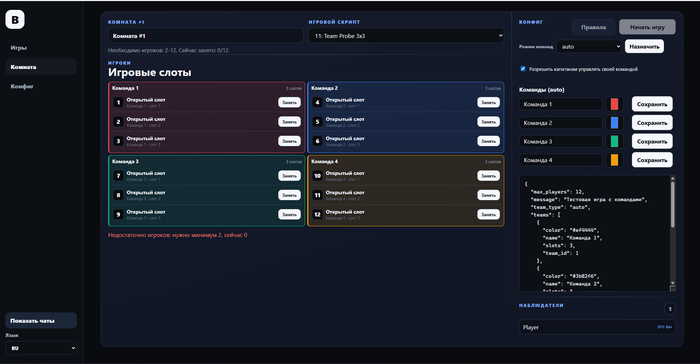Open the Конфиг sidebar item
Viewport: 700px width, 364px height.
coord(41,86)
